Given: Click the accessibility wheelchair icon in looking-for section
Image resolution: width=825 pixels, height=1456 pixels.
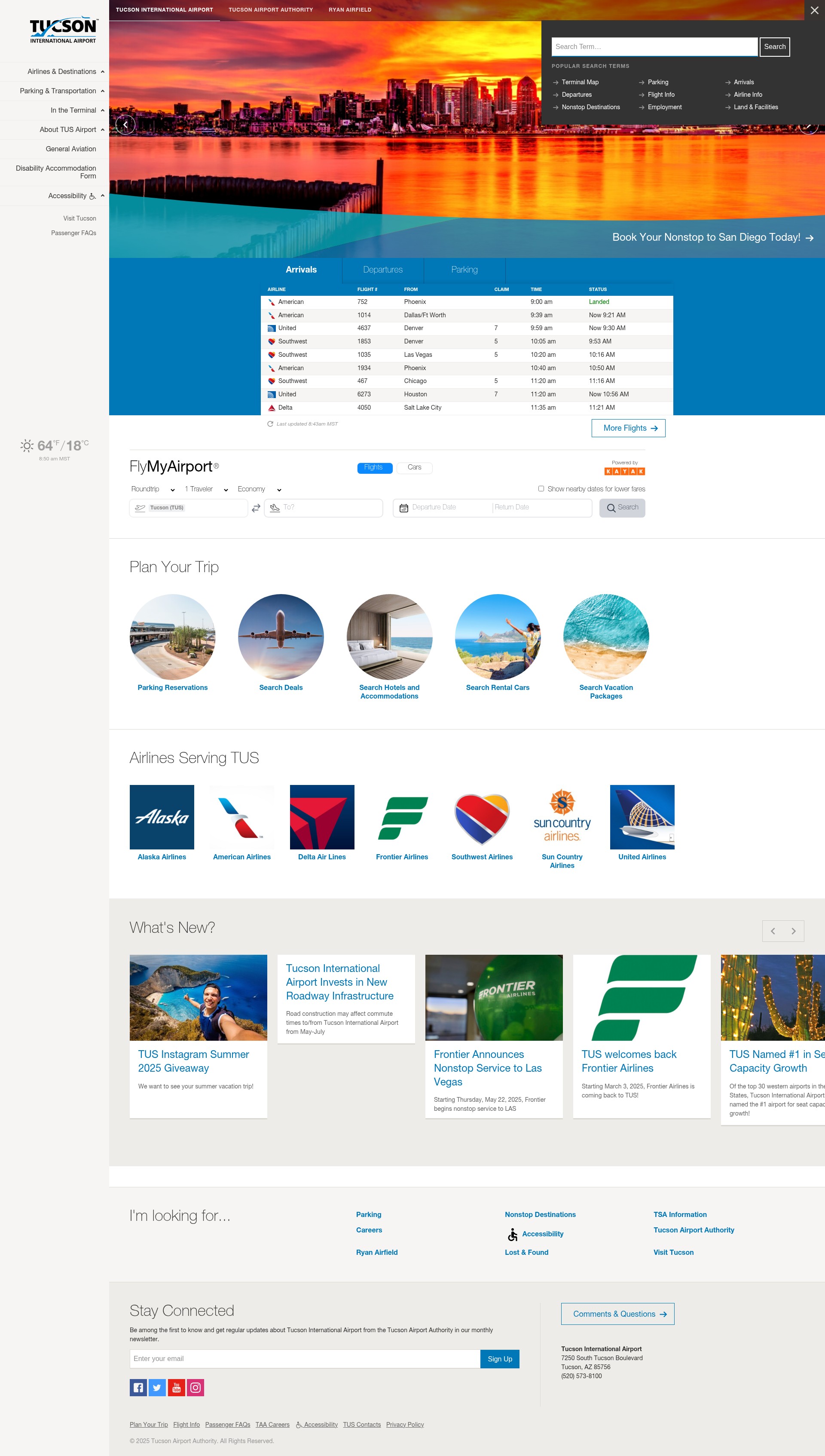Looking at the screenshot, I should tap(513, 1235).
